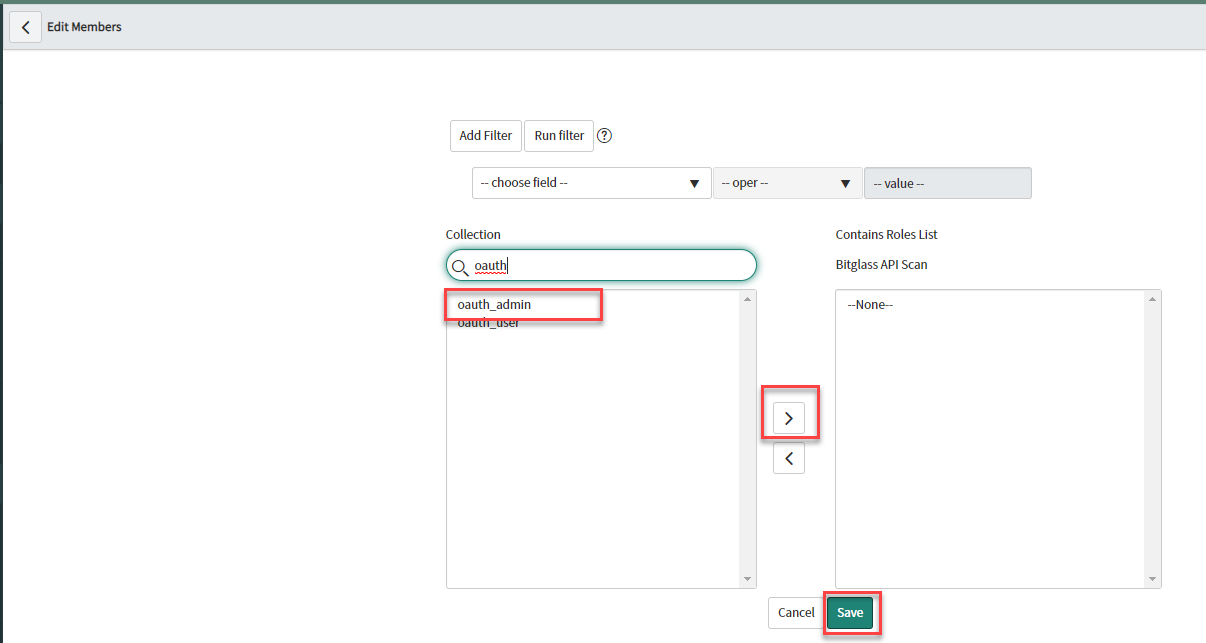Click the Roles list scroll up arrow
Screen dimensions: 1206x643
(1152, 299)
